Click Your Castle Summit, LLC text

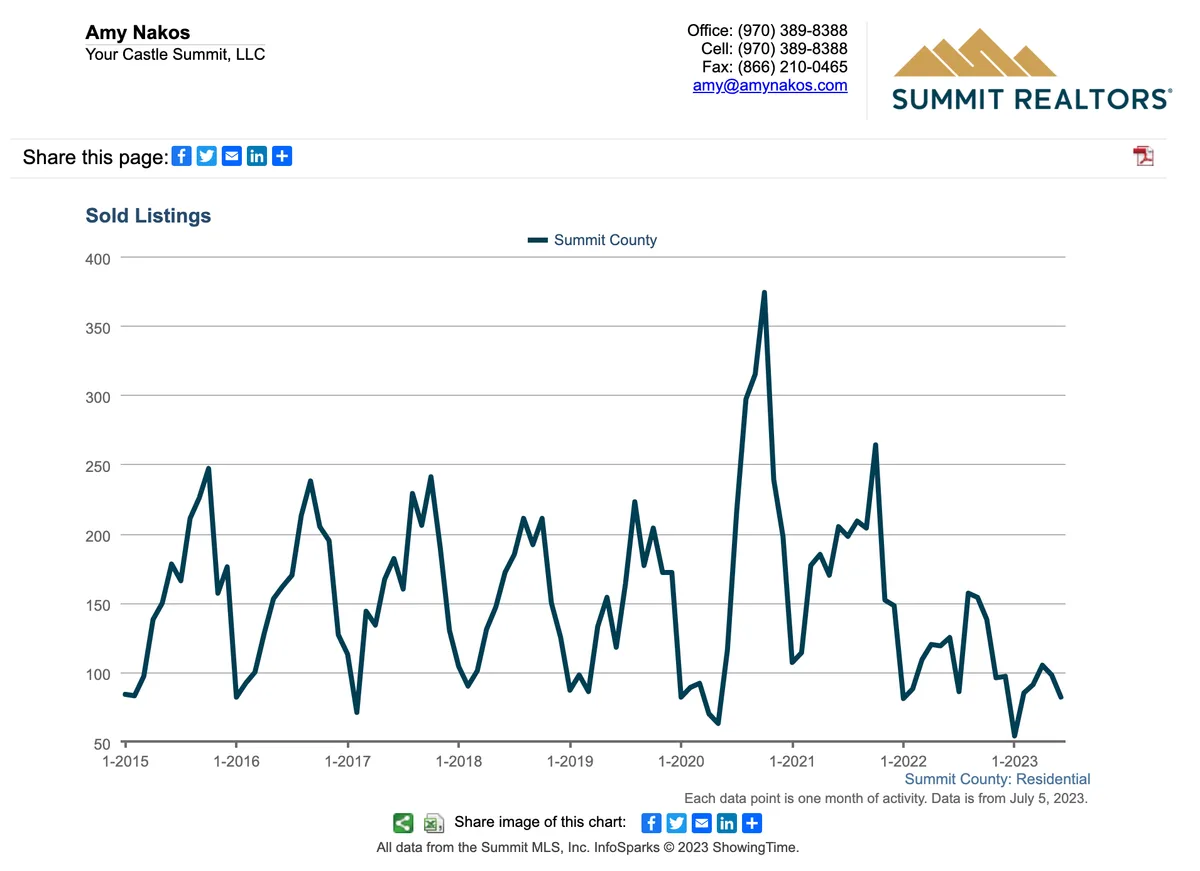pos(175,54)
